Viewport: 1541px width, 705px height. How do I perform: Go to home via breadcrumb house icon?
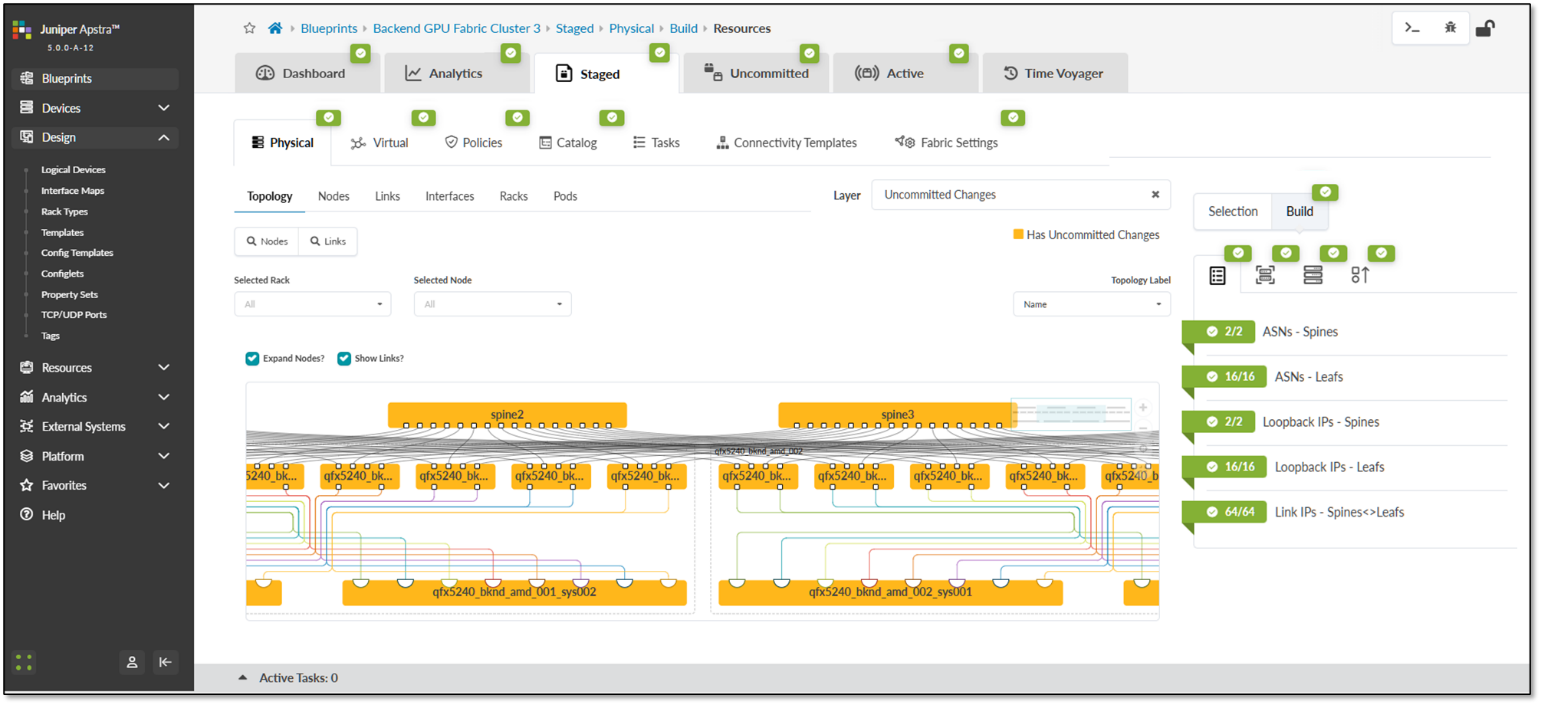point(275,28)
